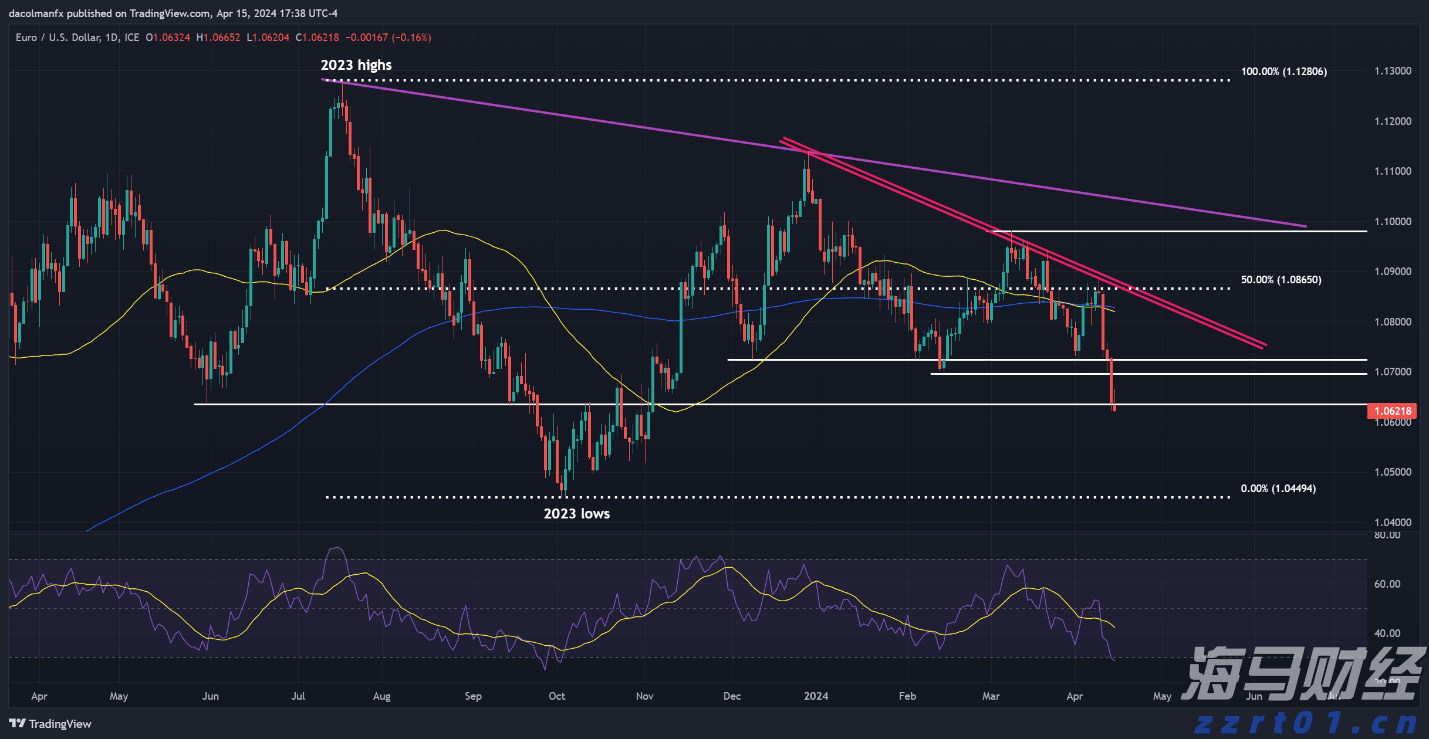
Task: Click the TradingView logo icon
Action: 17,723
